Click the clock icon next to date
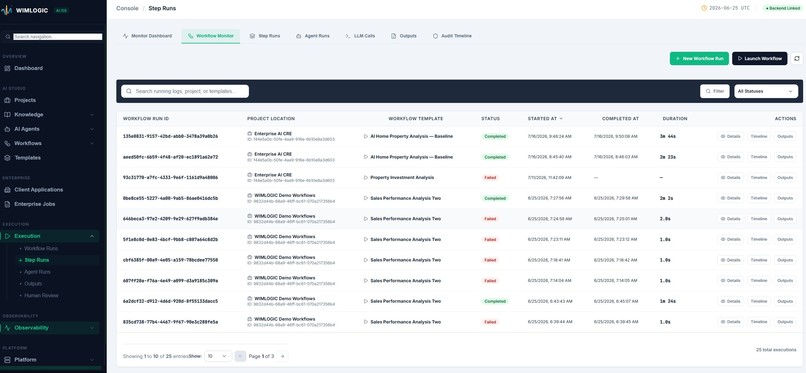 [704, 8]
